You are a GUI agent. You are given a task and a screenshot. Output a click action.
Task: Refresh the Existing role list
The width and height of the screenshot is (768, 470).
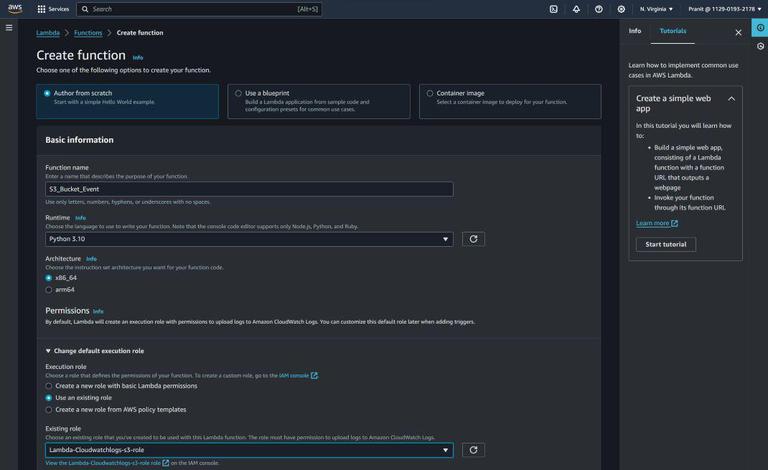473,450
